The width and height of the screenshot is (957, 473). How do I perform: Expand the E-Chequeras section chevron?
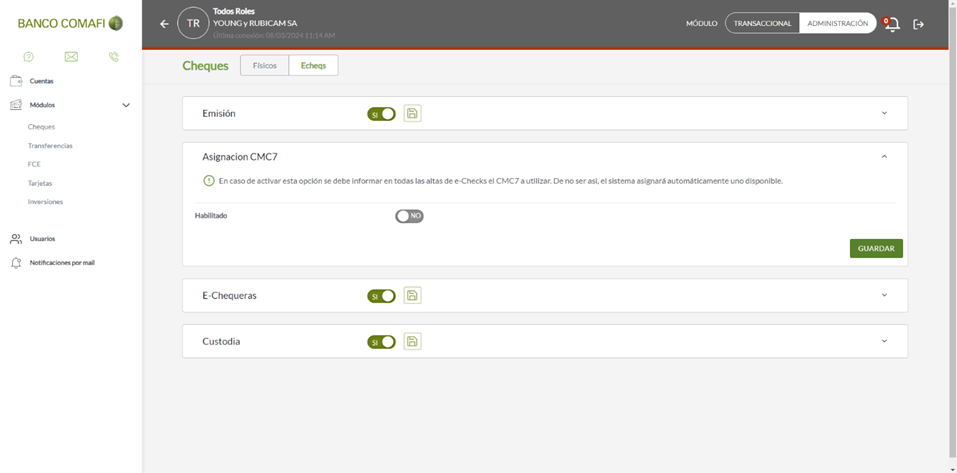[x=884, y=295]
